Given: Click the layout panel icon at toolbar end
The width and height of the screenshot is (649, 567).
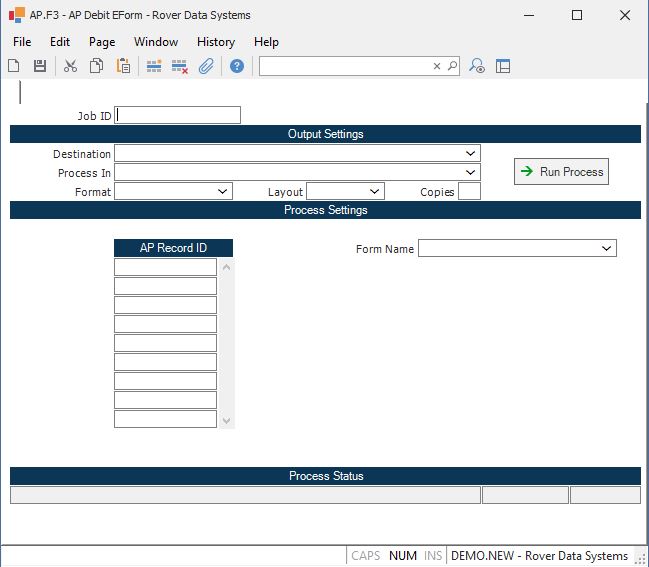Looking at the screenshot, I should [503, 66].
